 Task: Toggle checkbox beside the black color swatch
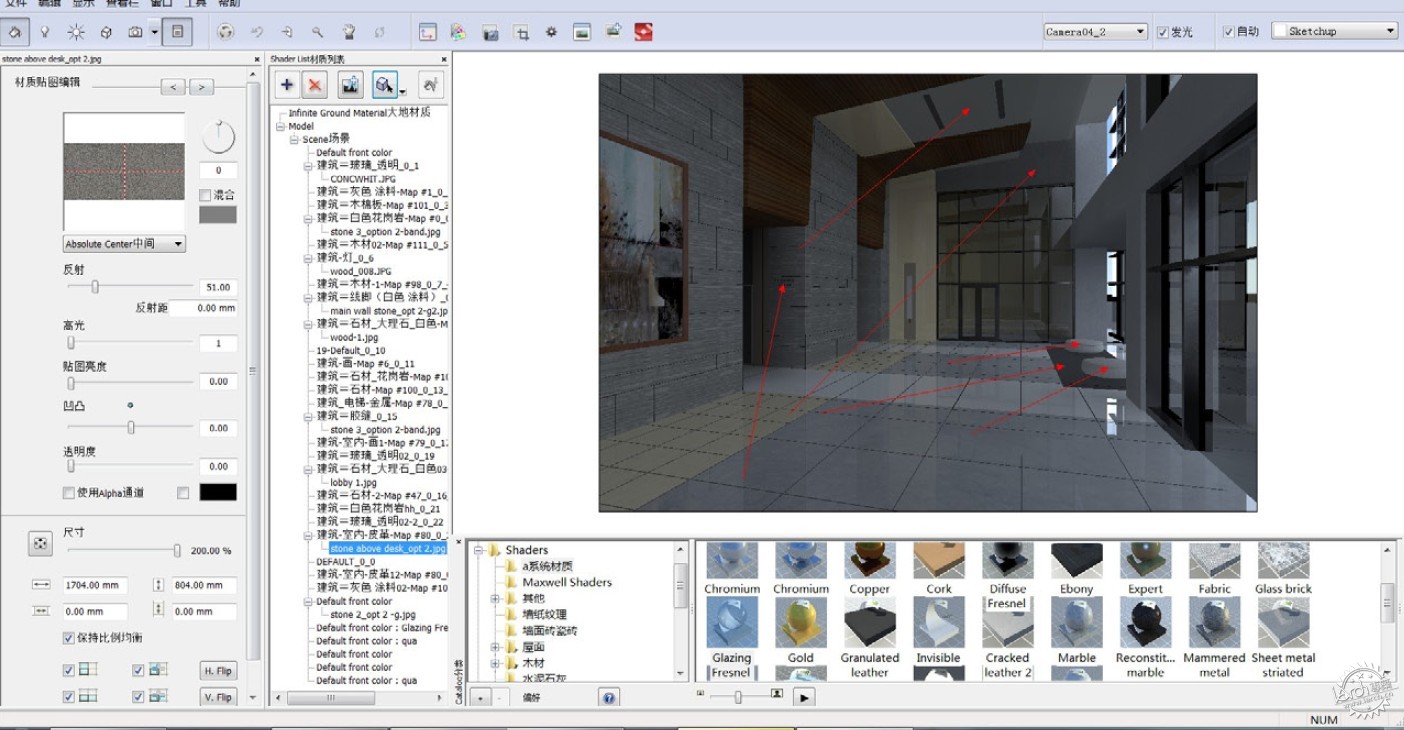(x=183, y=493)
